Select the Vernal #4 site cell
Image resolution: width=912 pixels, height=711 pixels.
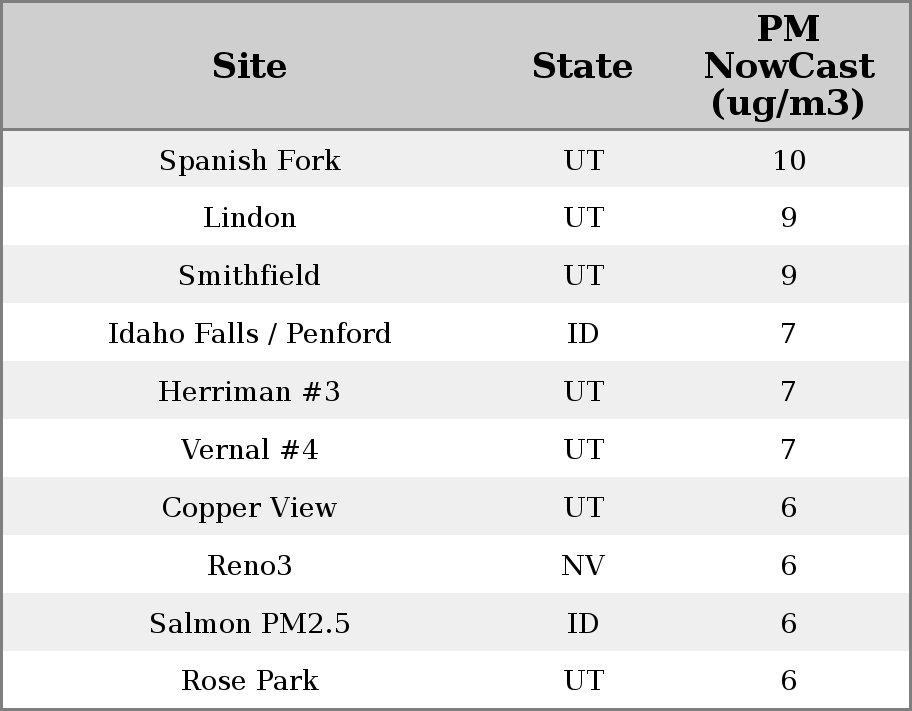250,450
